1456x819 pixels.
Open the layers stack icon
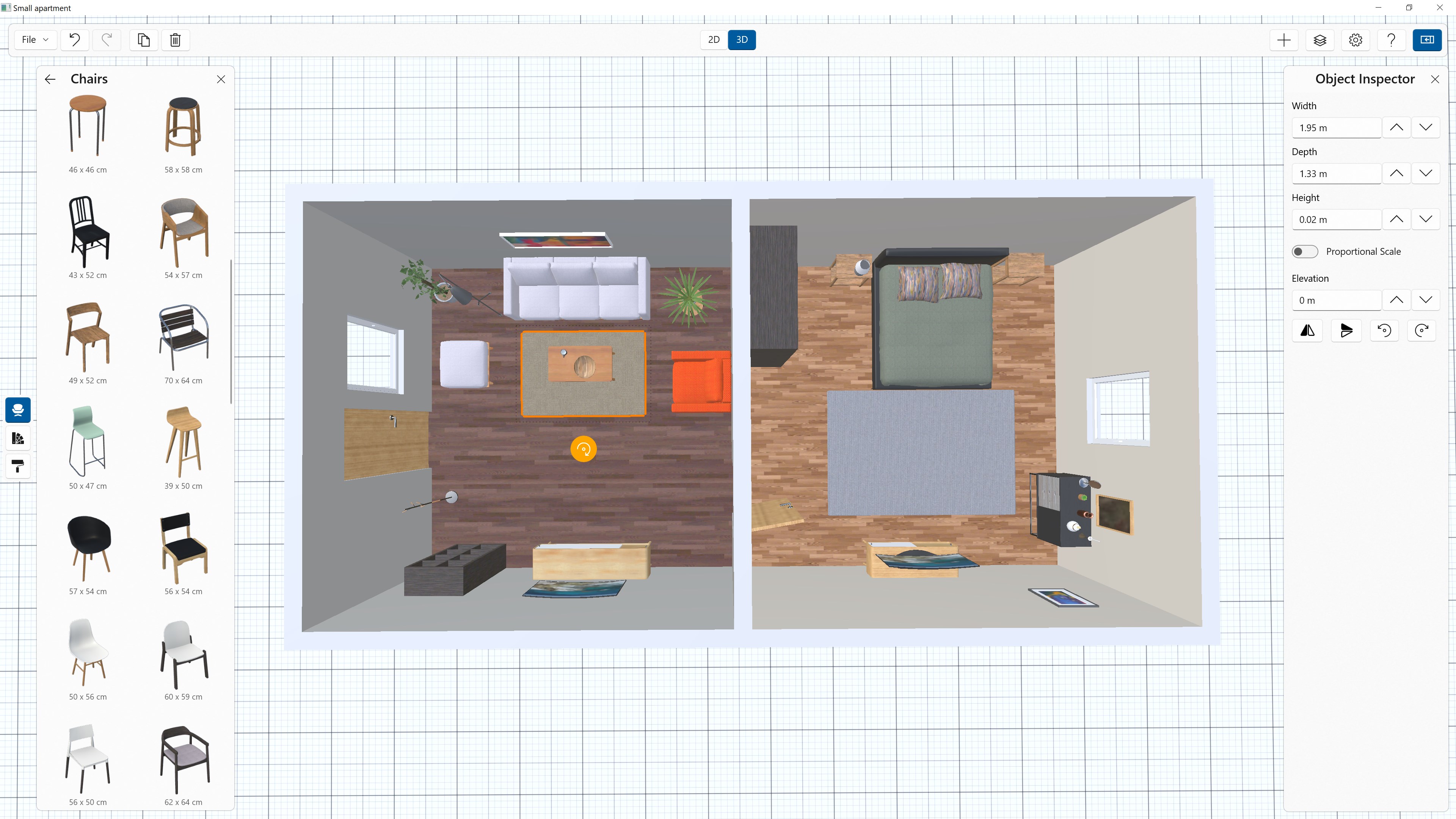coord(1320,39)
